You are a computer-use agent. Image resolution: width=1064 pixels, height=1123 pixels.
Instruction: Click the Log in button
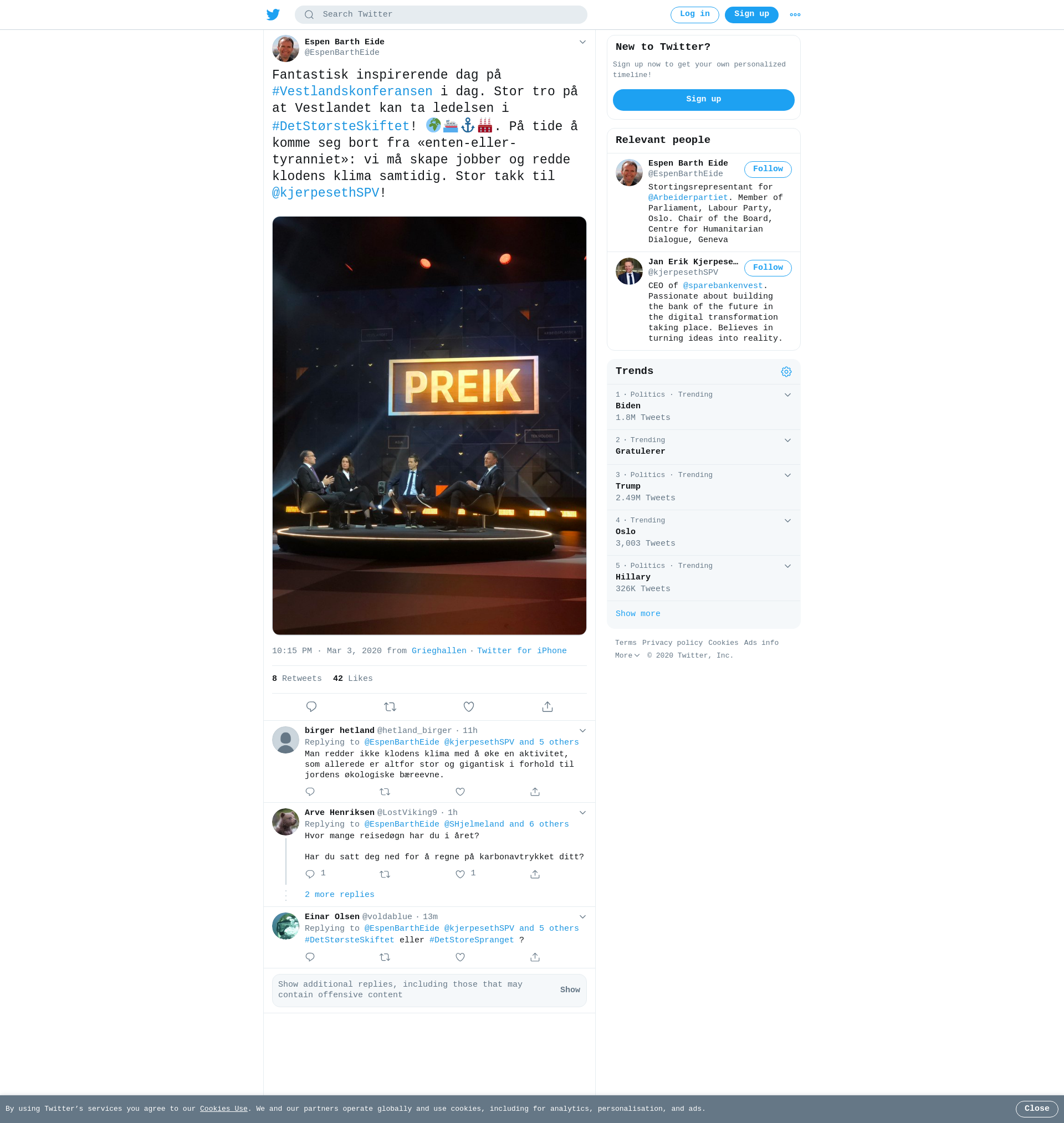pos(694,15)
